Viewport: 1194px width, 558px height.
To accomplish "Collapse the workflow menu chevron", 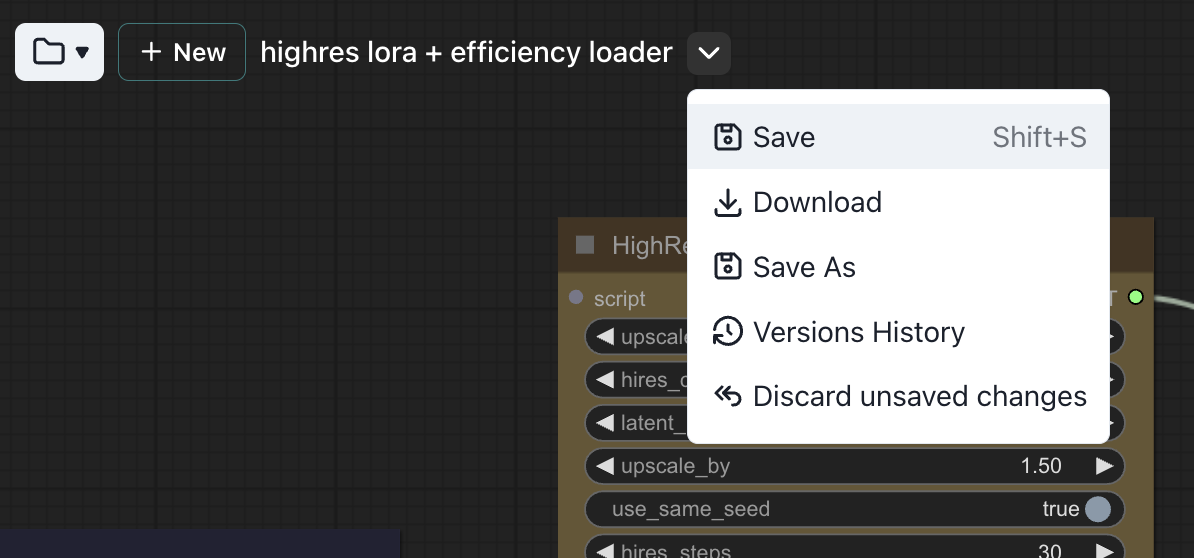I will click(x=709, y=53).
